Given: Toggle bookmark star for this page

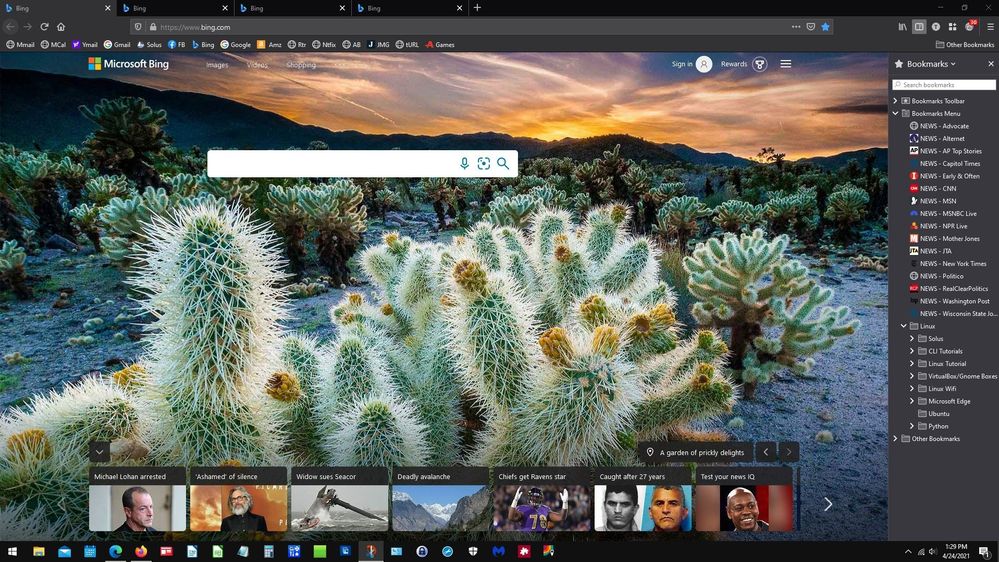Looking at the screenshot, I should pyautogui.click(x=825, y=27).
